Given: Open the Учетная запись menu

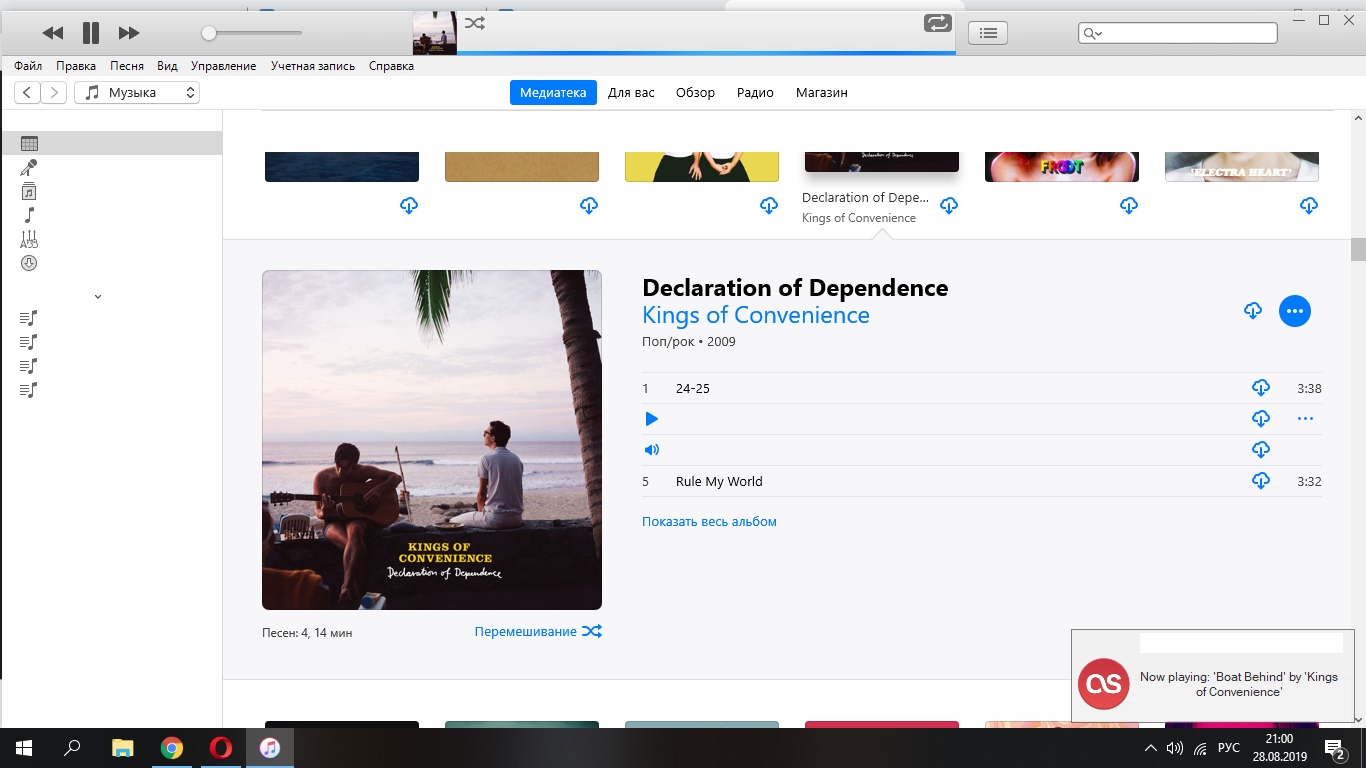Looking at the screenshot, I should pos(313,66).
